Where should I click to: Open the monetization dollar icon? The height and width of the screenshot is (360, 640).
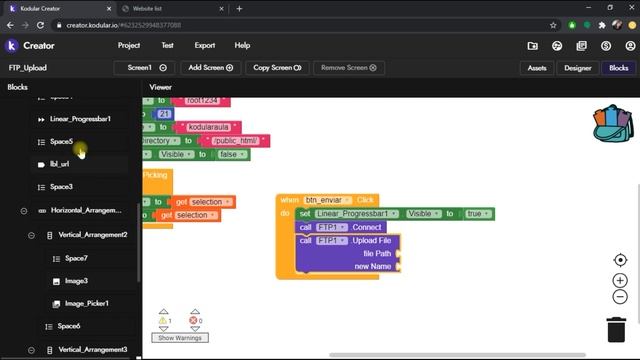[x=606, y=46]
